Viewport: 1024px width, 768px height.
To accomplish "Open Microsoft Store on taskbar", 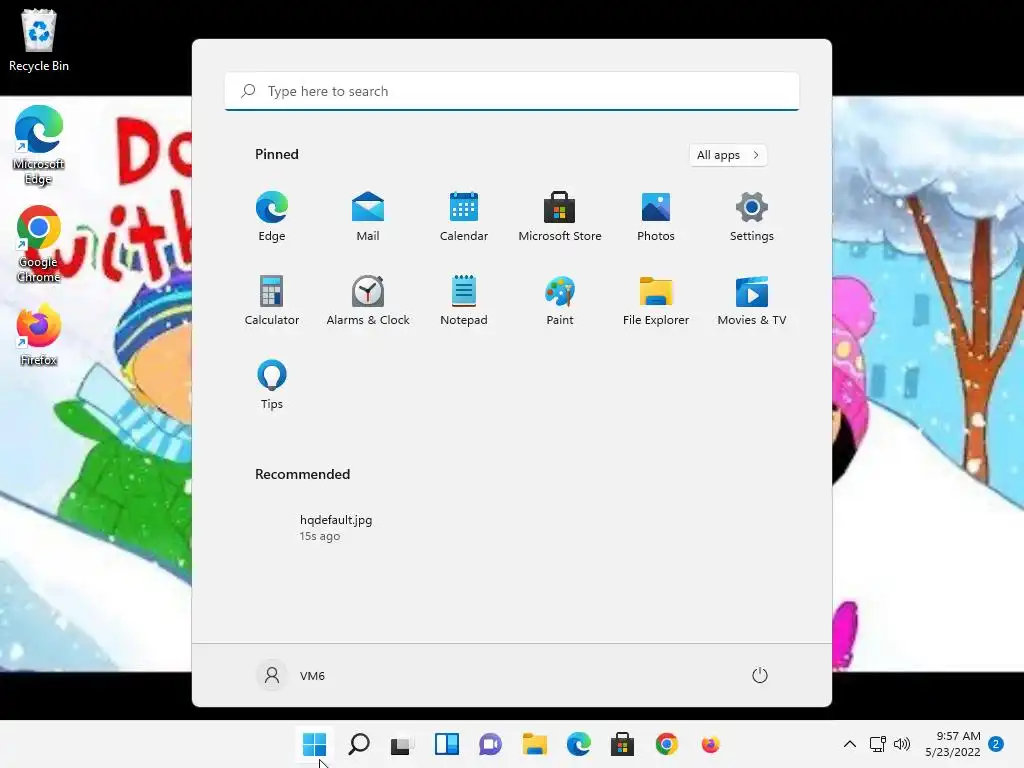I will tap(622, 744).
